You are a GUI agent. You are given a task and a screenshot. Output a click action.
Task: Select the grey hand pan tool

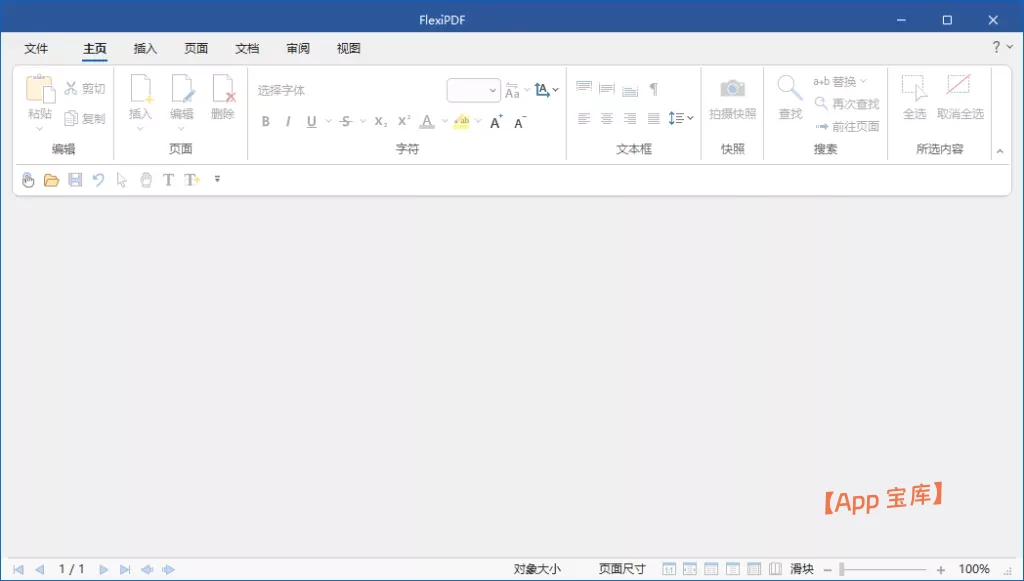pos(146,180)
